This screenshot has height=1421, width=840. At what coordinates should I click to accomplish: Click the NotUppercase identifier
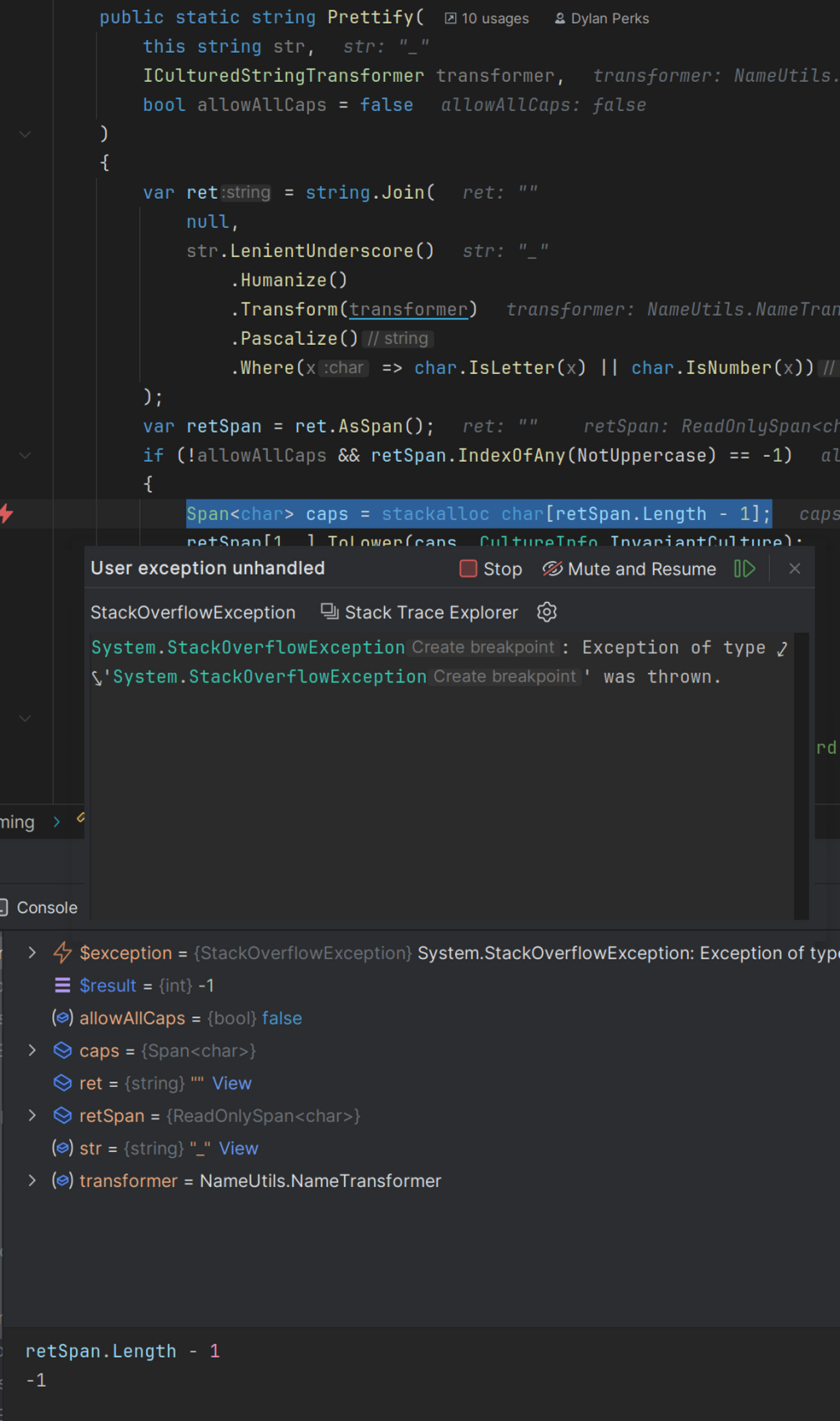[642, 455]
